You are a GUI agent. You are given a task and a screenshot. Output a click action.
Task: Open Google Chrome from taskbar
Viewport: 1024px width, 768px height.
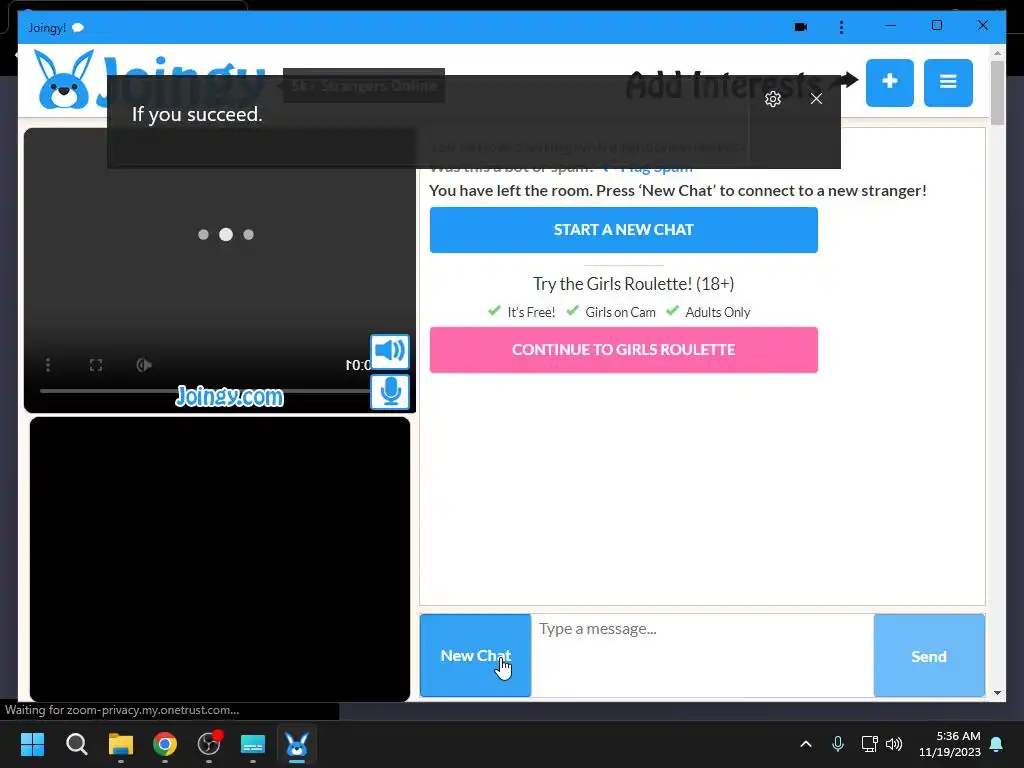click(165, 744)
